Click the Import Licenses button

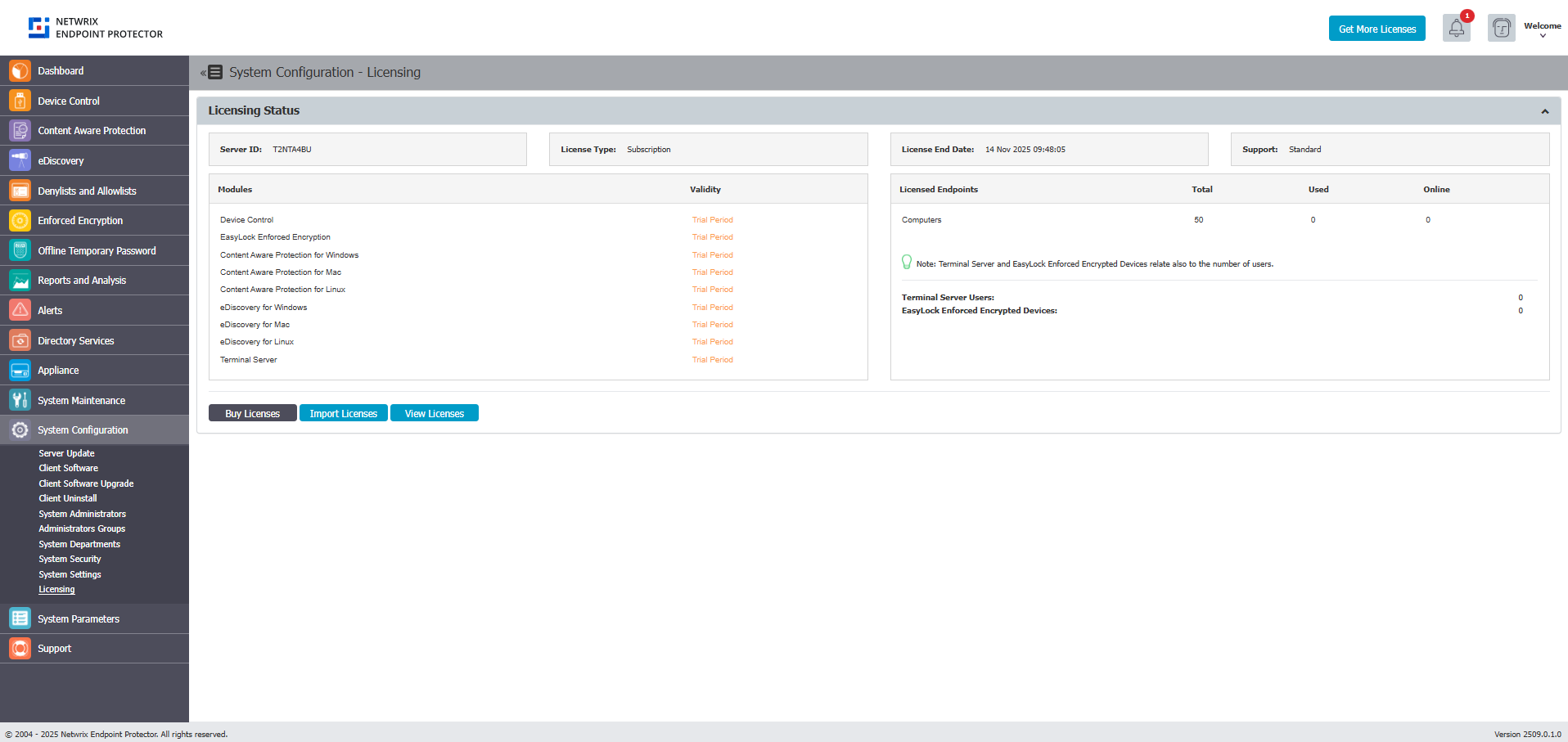[343, 414]
